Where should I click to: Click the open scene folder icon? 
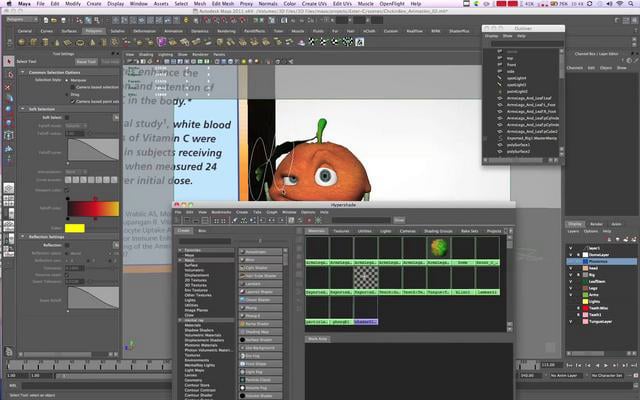click(54, 20)
